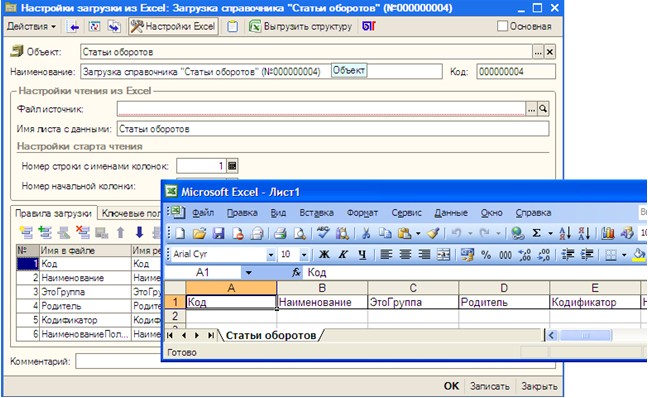Click the Excel horizontal scrollbar thumb
Image resolution: width=648 pixels, height=398 pixels.
tap(585, 336)
